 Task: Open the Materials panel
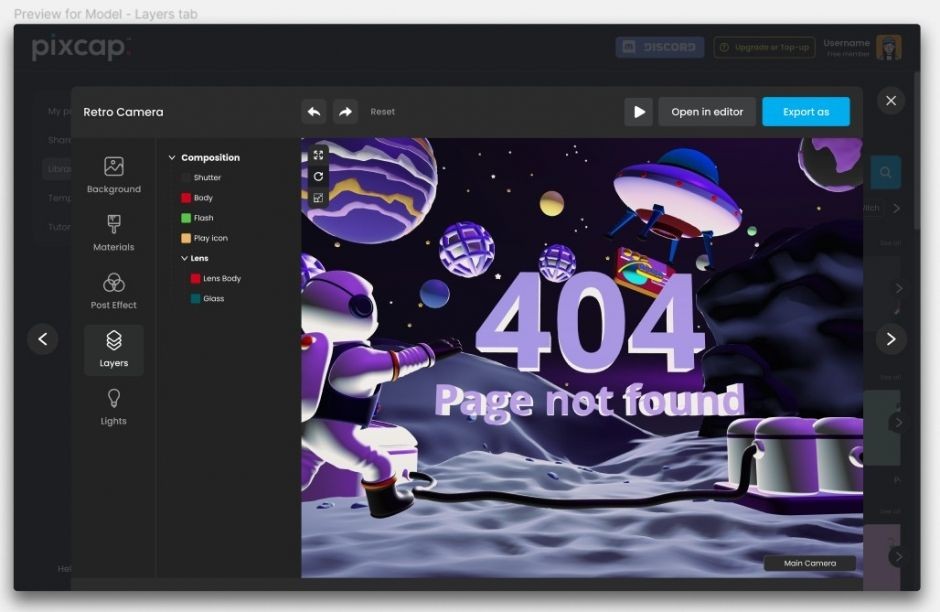click(114, 233)
